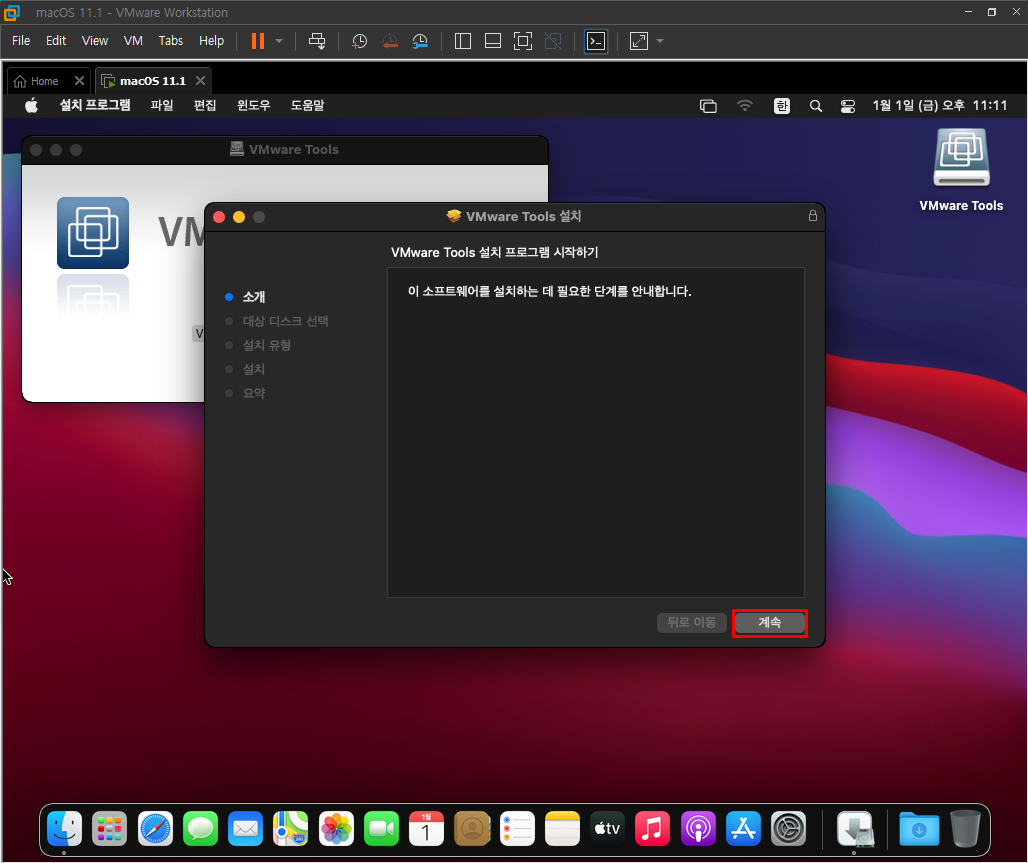Minimize the VMware Tools 설치 window
The image size is (1028, 863).
pyautogui.click(x=239, y=217)
